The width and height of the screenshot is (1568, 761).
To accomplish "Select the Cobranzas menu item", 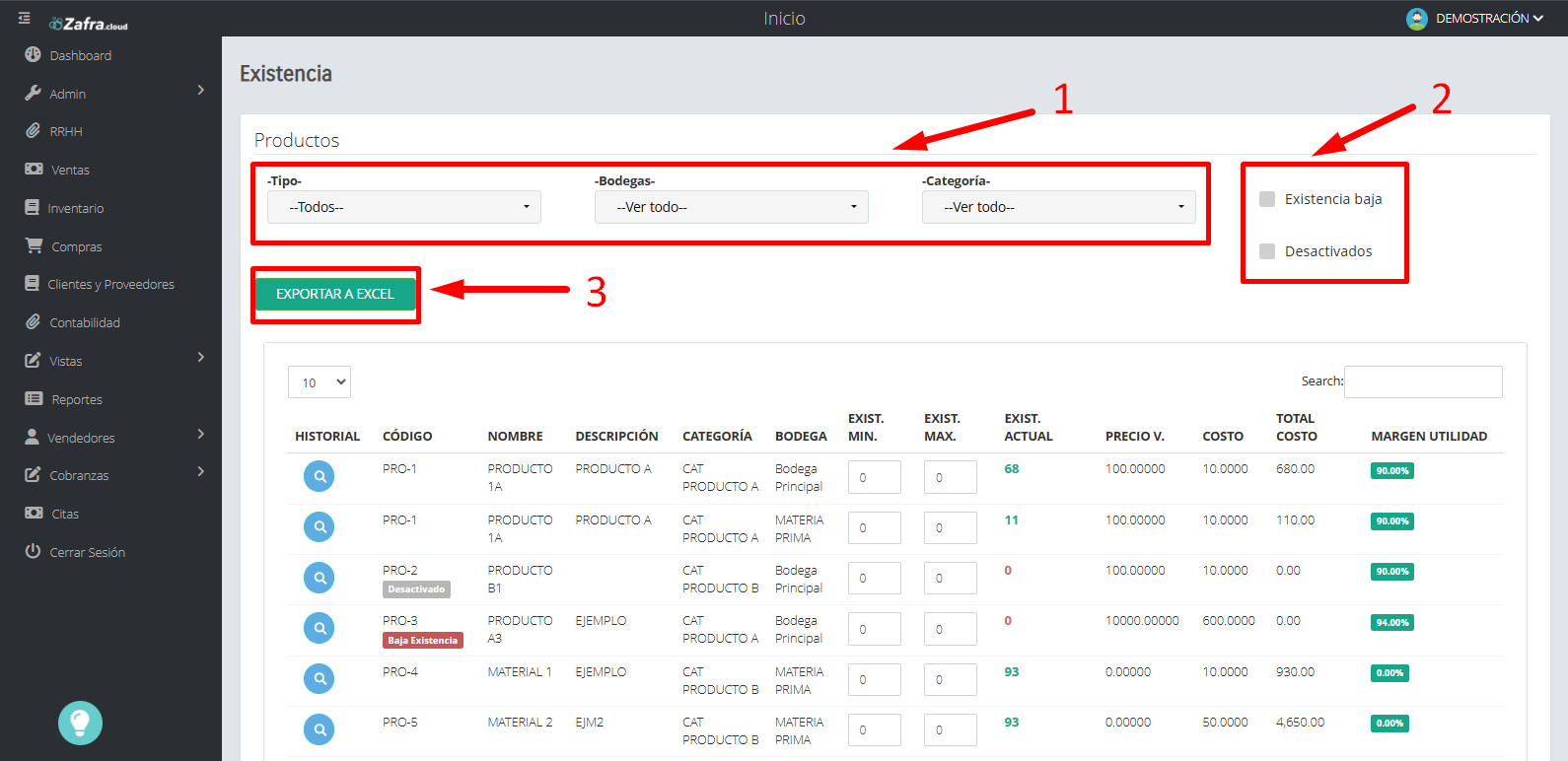I will coord(79,475).
